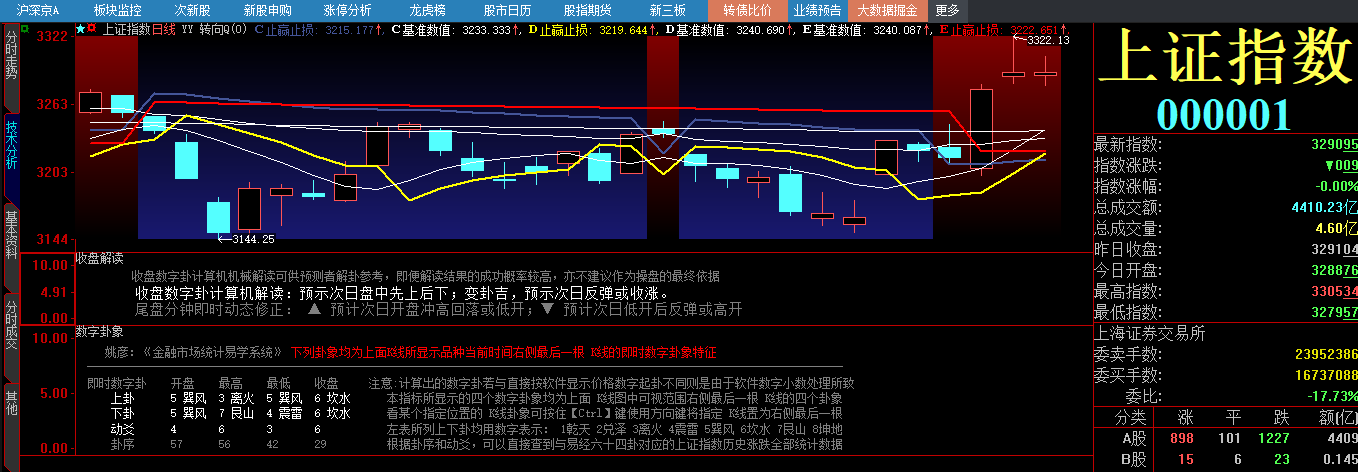The width and height of the screenshot is (1358, 472).
Task: Select the 最新指数 value row
Action: [x=1225, y=145]
